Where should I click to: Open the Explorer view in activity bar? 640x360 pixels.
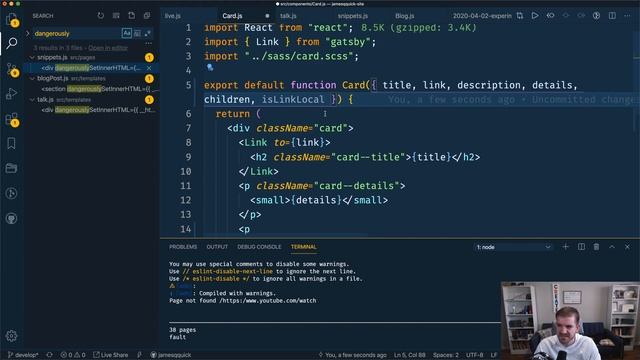[11, 19]
